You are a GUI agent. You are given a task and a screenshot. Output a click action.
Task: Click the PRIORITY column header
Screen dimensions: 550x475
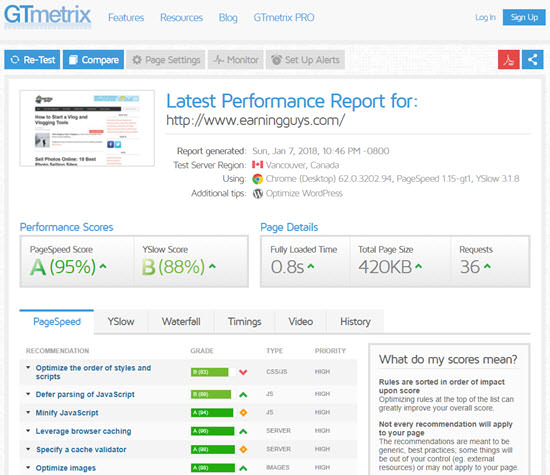pyautogui.click(x=330, y=351)
